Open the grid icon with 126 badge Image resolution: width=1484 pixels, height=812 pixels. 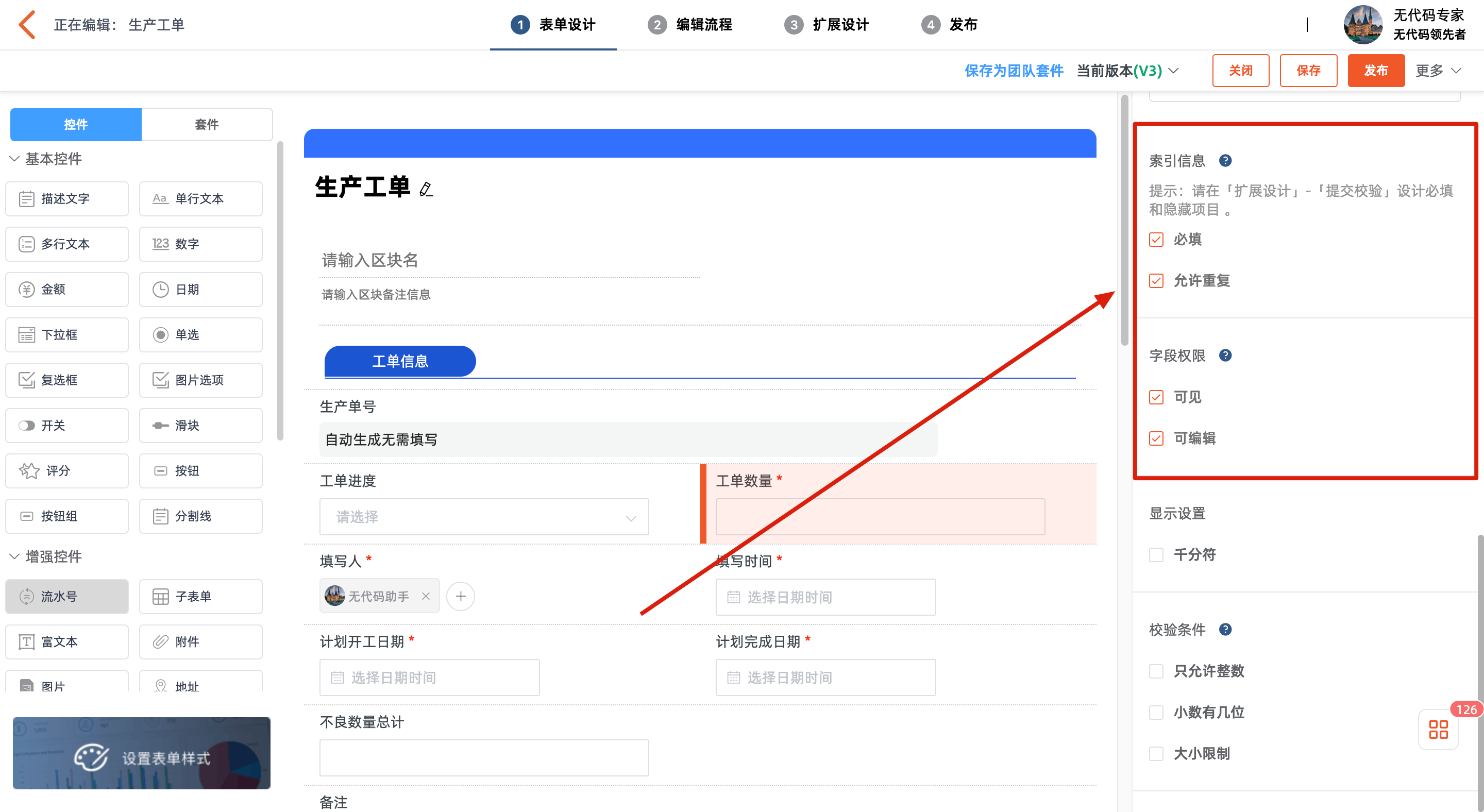pos(1438,729)
